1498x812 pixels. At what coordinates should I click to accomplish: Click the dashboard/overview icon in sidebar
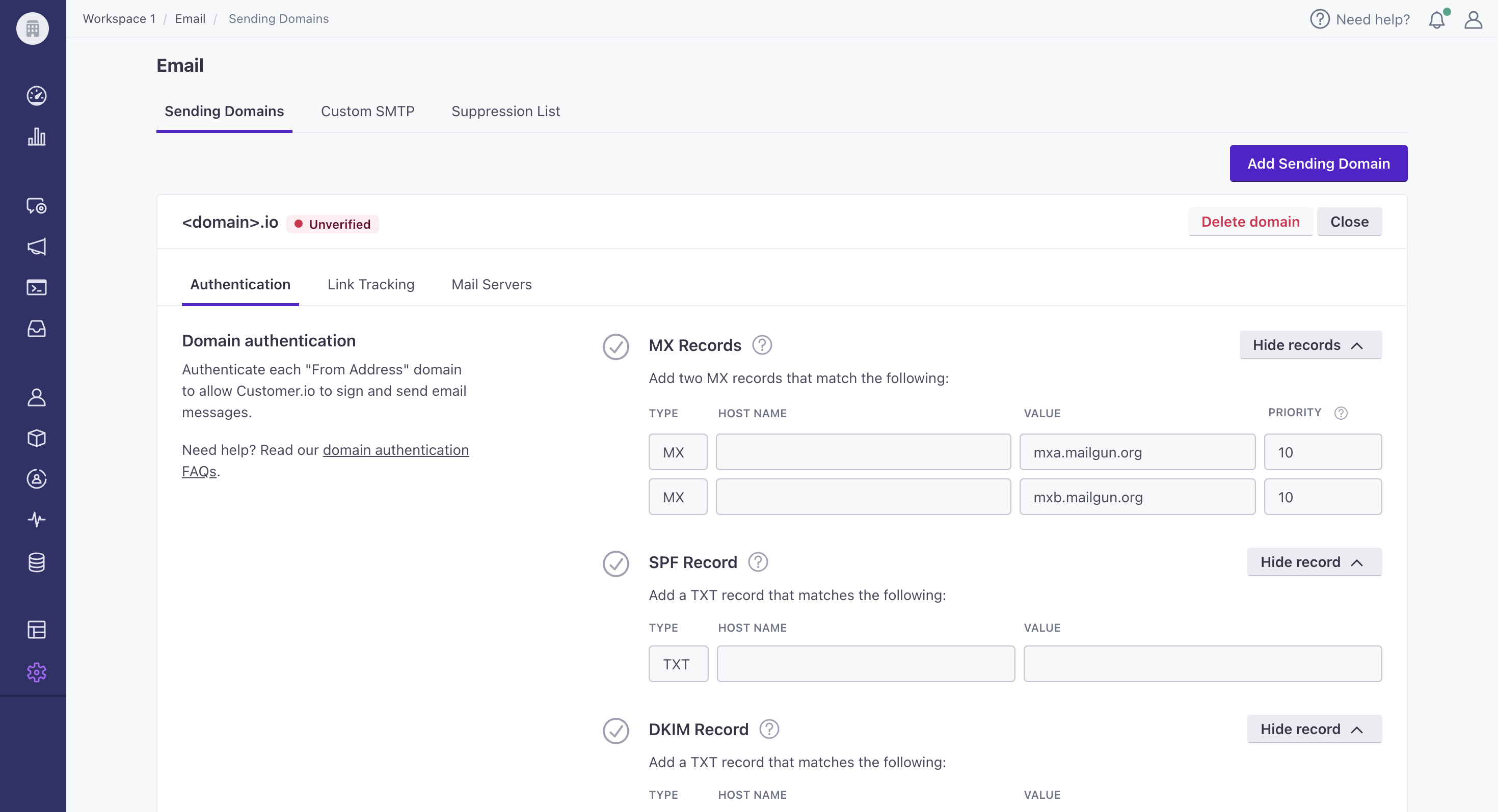(35, 96)
